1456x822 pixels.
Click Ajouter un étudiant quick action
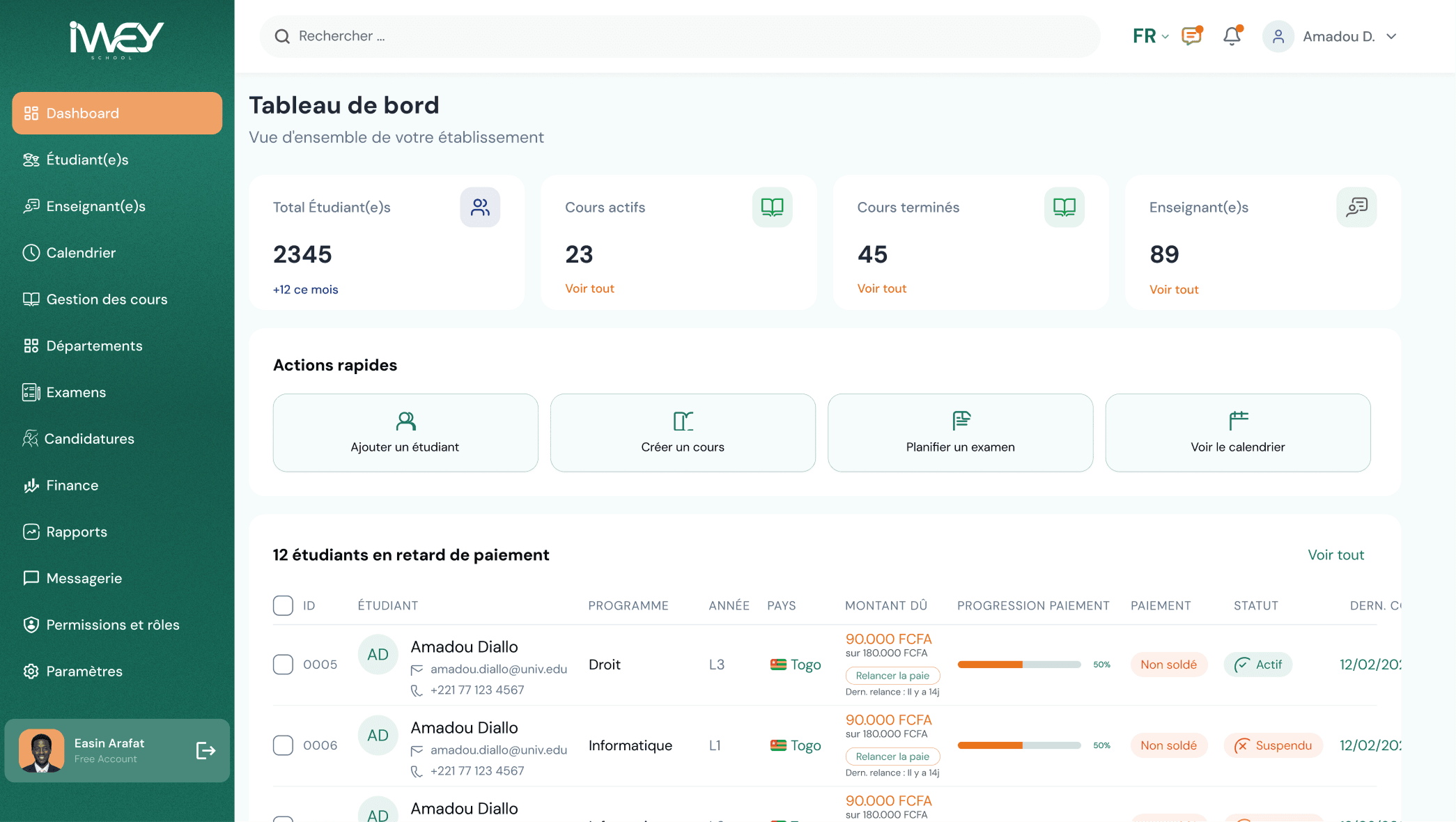click(405, 433)
